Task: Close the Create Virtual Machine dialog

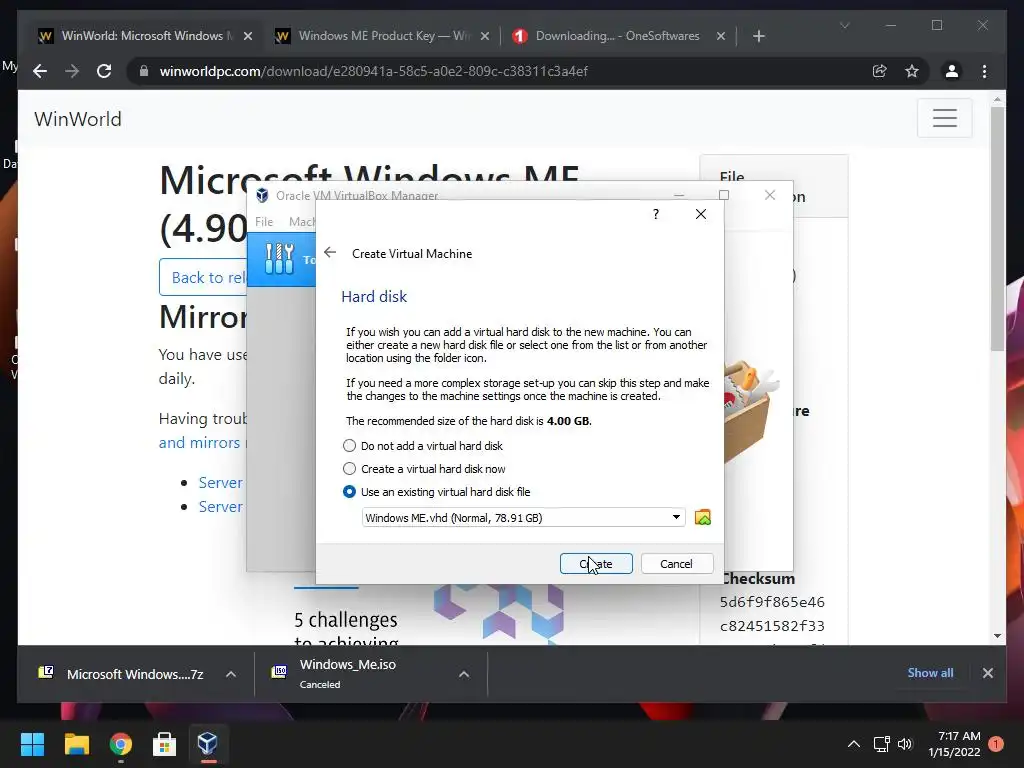Action: click(701, 214)
